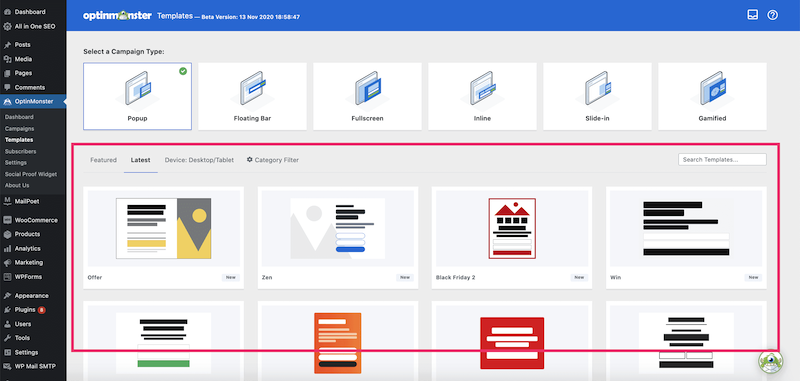Click the Black Friday 2 name text
The width and height of the screenshot is (800, 381).
[x=456, y=277]
